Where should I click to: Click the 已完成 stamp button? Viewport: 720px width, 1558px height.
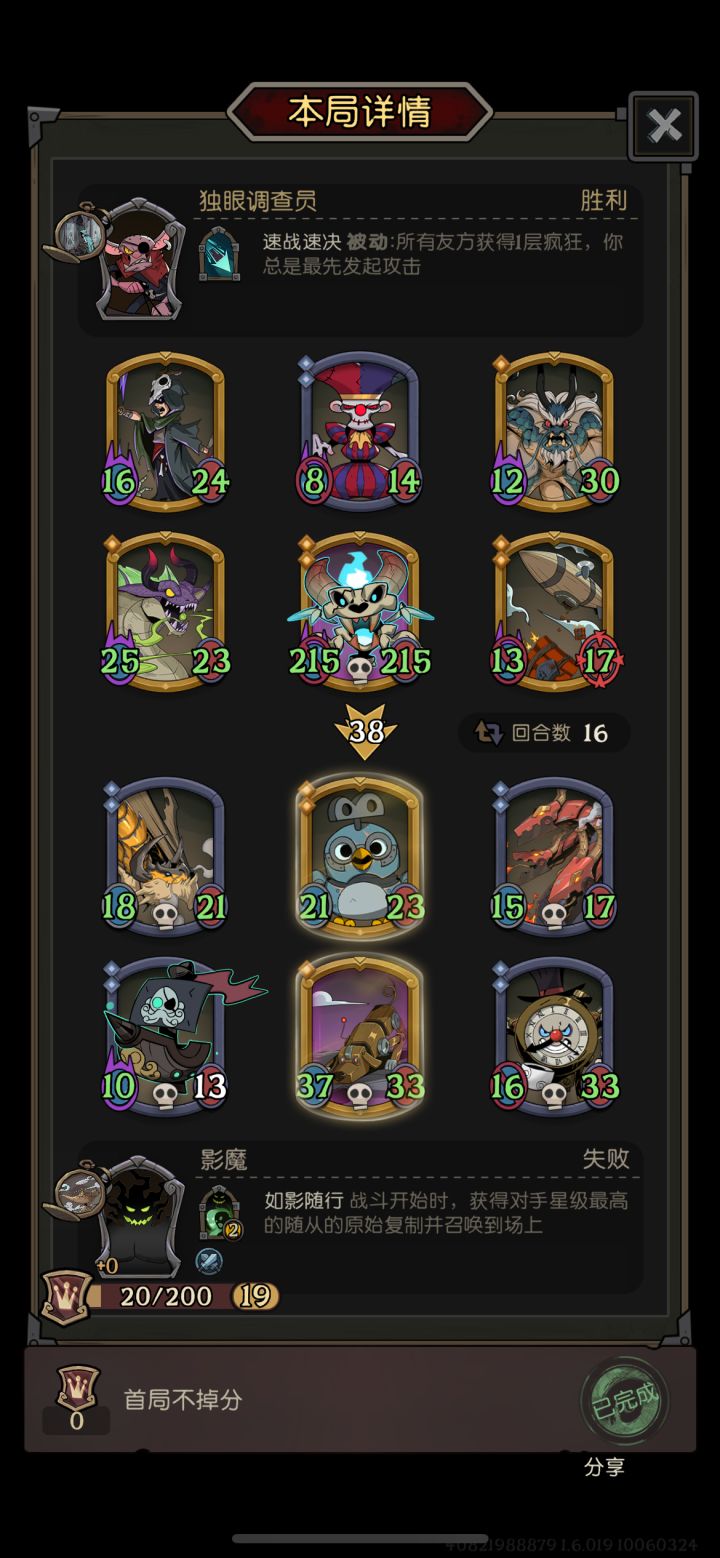click(625, 1396)
